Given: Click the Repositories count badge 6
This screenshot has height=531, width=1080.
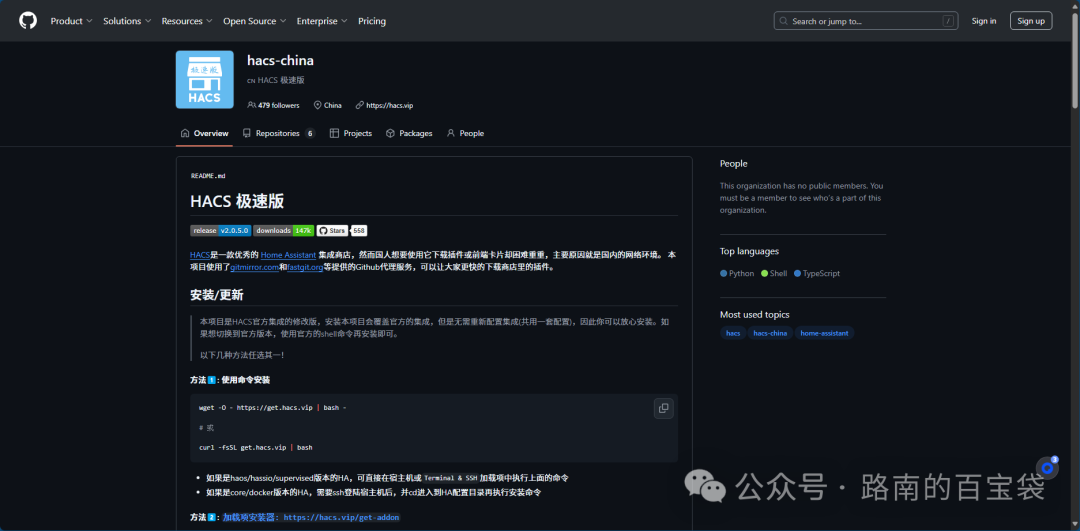Looking at the screenshot, I should coord(310,134).
